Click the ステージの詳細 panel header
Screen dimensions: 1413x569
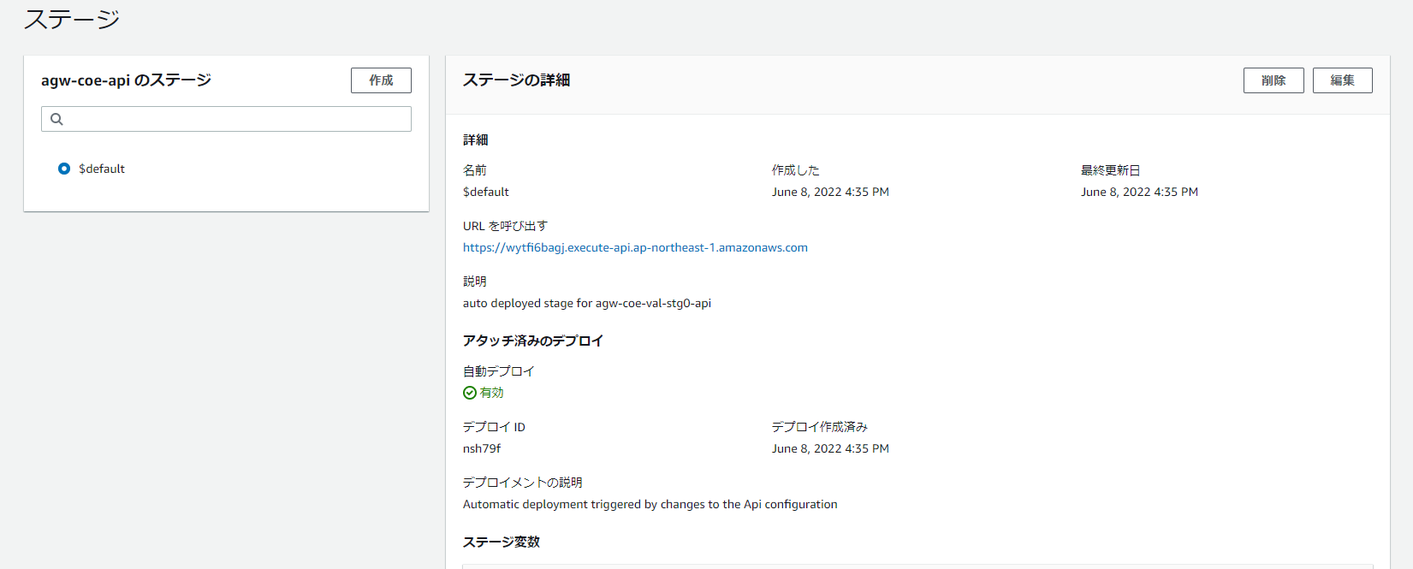point(516,80)
